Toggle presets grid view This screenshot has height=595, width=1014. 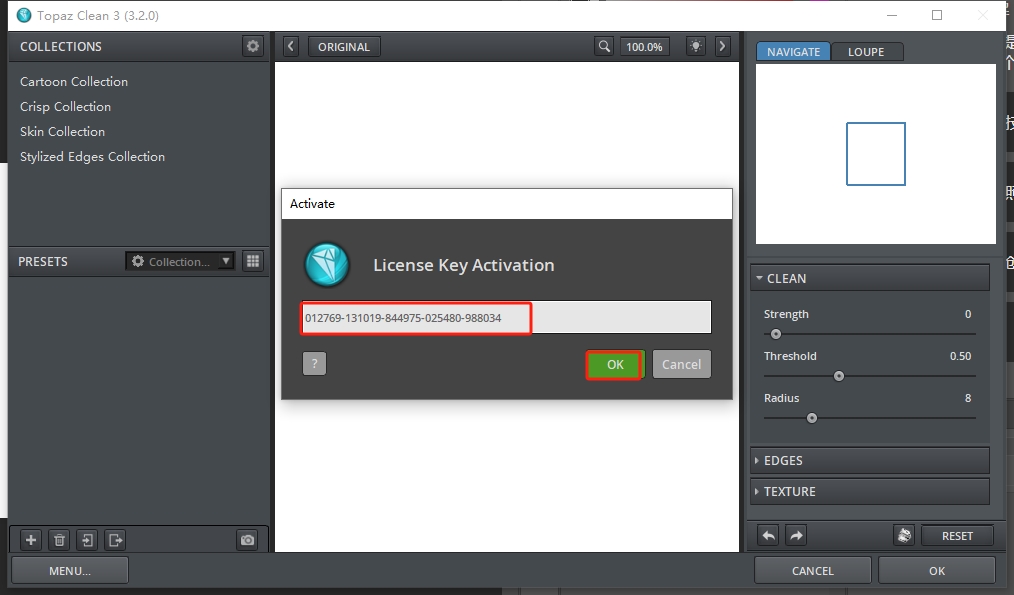click(x=253, y=261)
